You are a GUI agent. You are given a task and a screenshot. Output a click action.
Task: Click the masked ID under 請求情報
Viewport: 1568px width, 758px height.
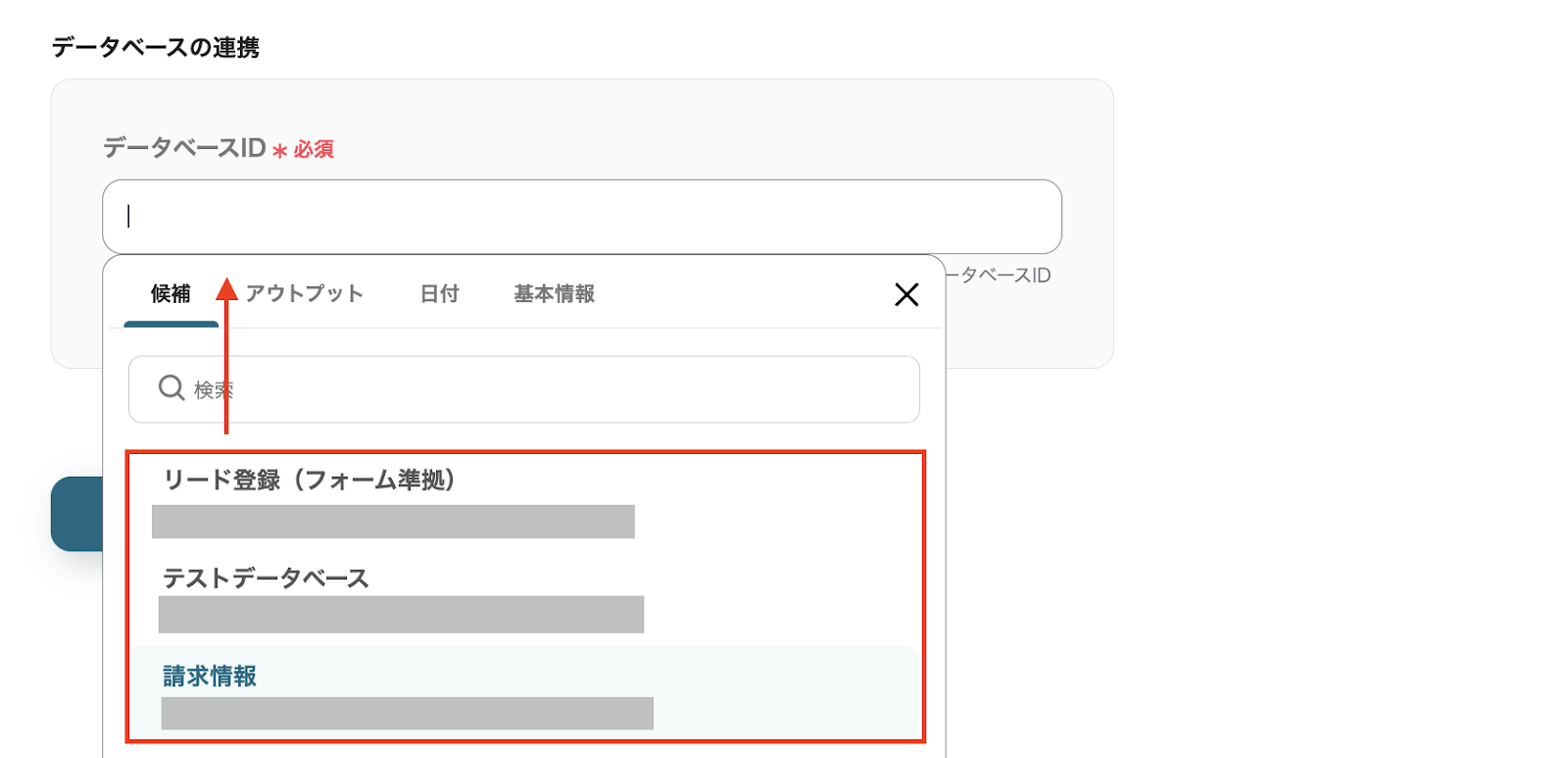point(407,713)
